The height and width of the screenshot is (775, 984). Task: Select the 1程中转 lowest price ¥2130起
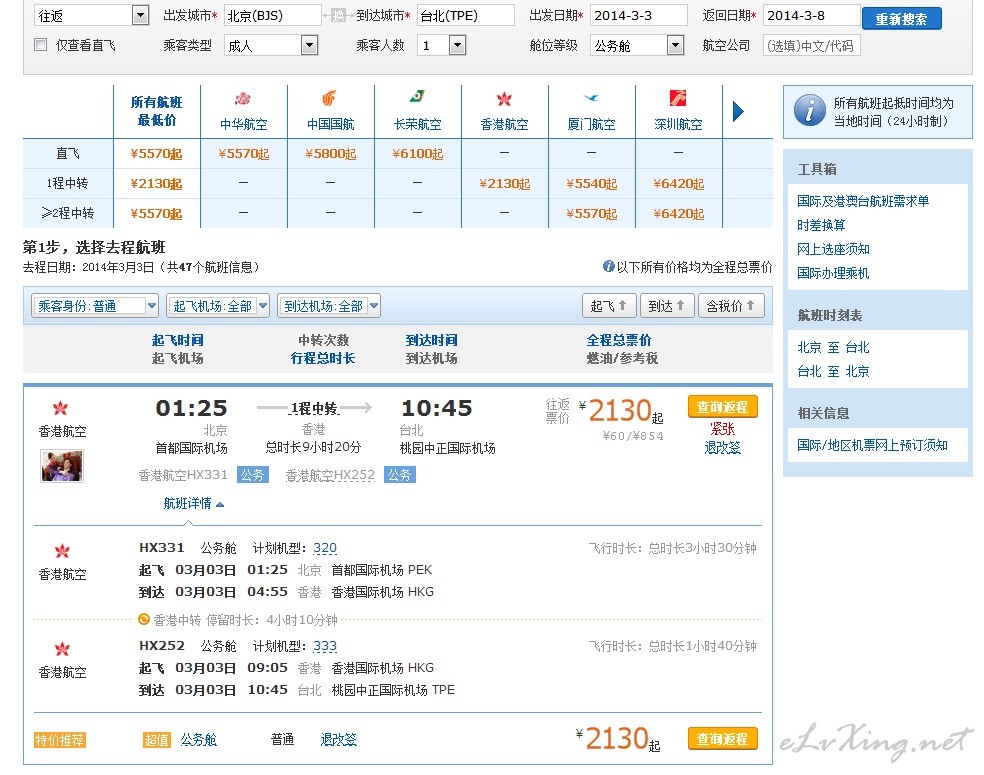(x=156, y=183)
